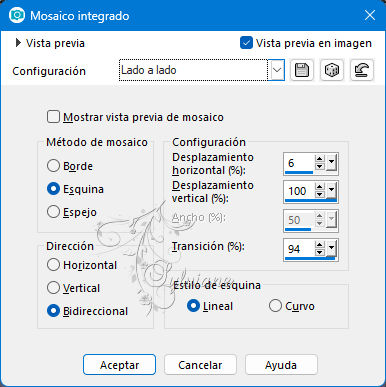Click the Desplazamiento vertical value field

(299, 191)
